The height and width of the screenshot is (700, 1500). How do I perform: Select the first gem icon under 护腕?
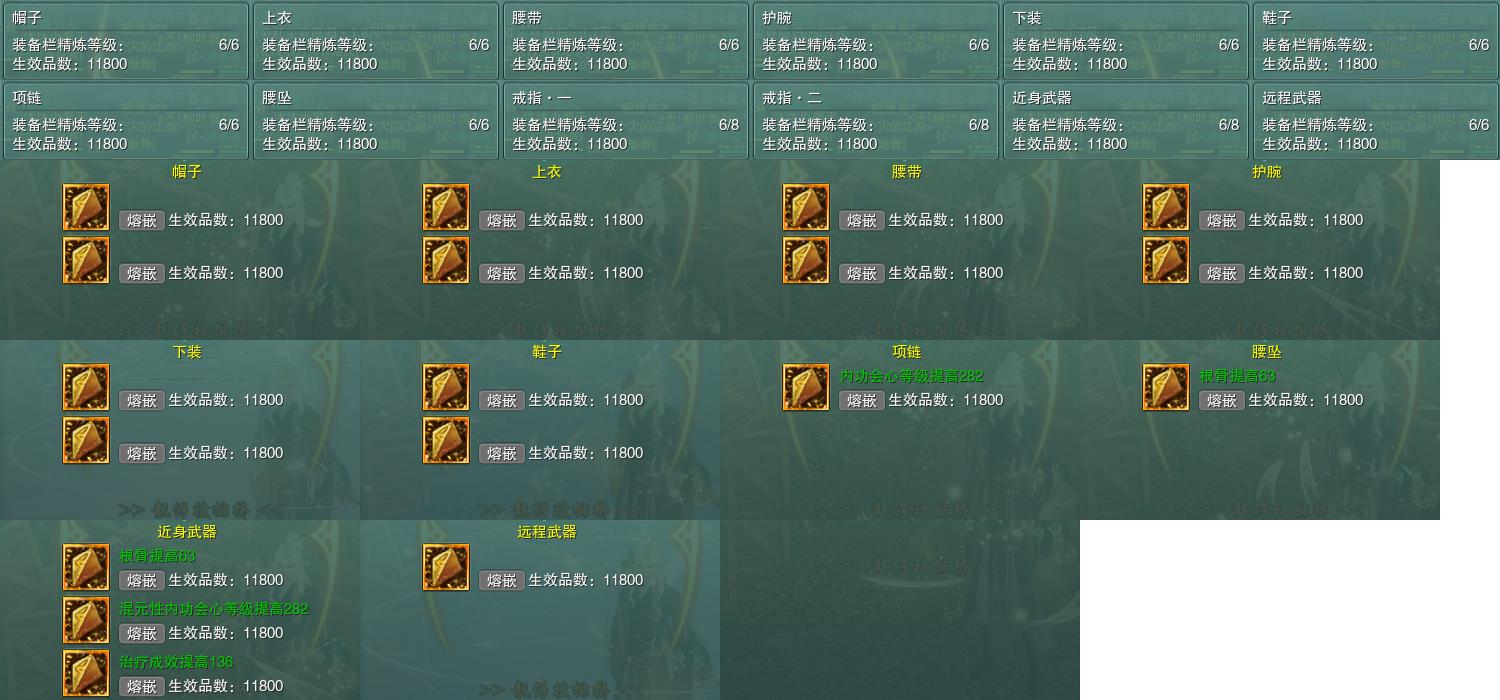click(1166, 208)
